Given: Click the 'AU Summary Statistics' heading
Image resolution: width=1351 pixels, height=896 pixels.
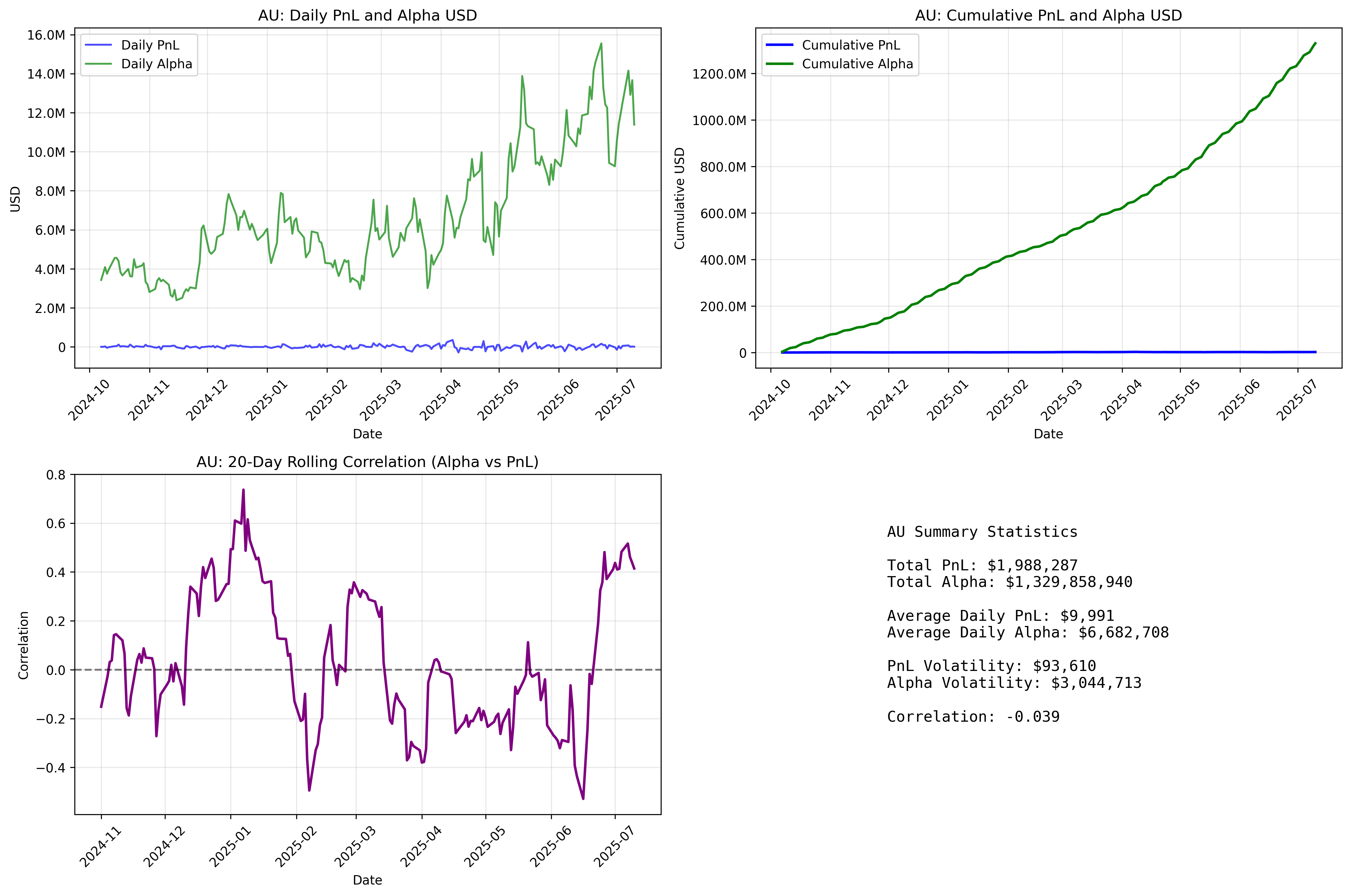Looking at the screenshot, I should [982, 532].
